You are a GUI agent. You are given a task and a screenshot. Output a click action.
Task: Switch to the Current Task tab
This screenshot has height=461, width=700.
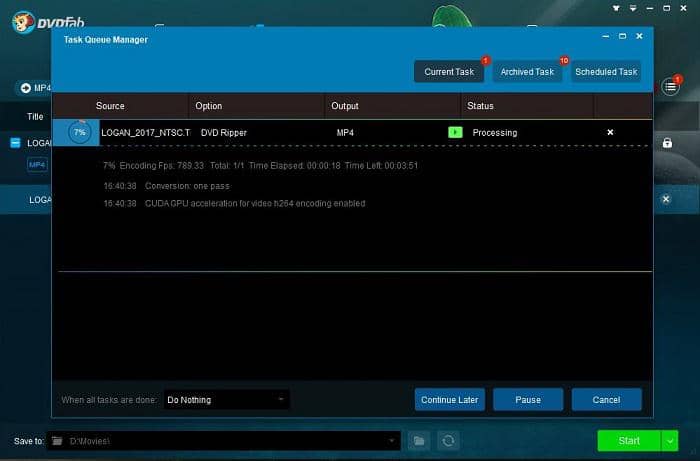(x=449, y=72)
